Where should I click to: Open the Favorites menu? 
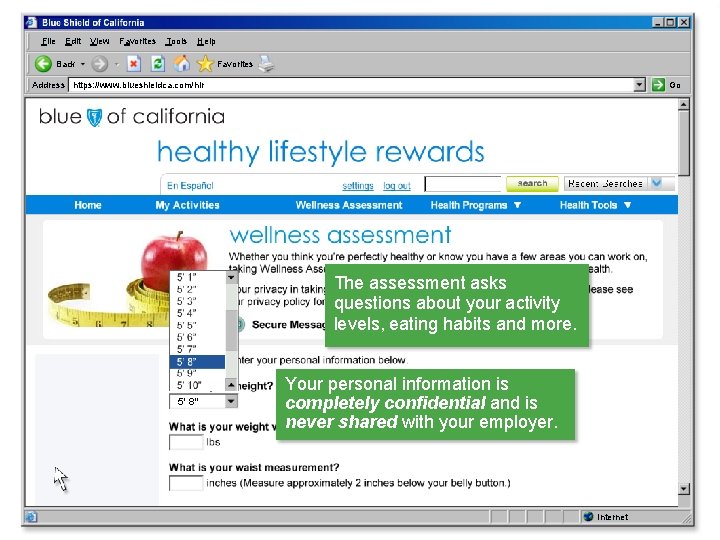(x=137, y=41)
